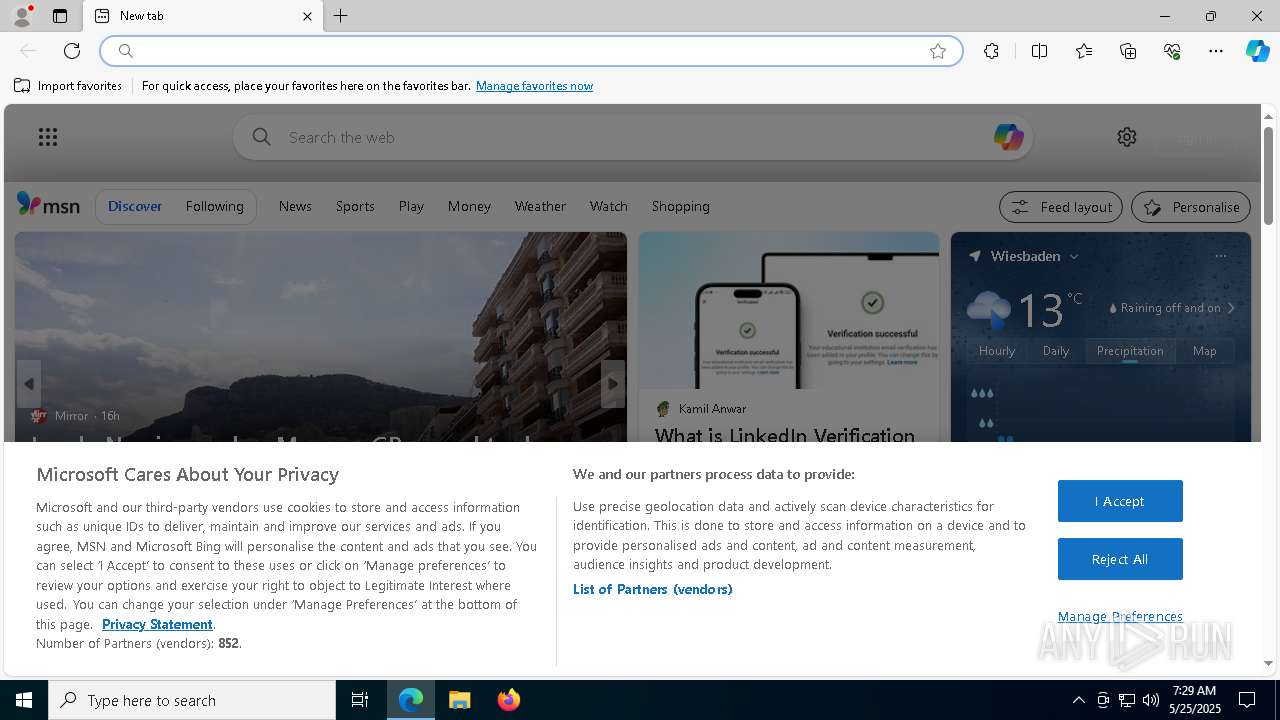Open the Manage favorites now link
The width and height of the screenshot is (1280, 720).
pos(534,86)
